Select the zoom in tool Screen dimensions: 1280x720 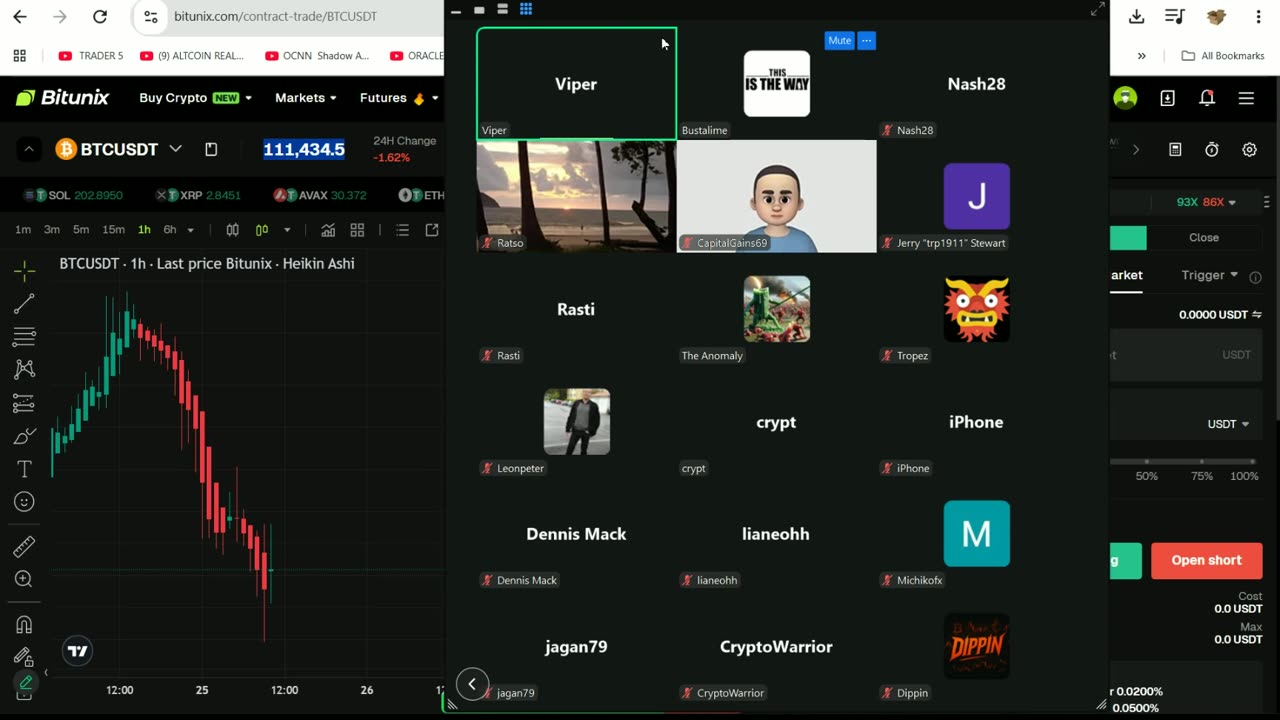coord(25,579)
